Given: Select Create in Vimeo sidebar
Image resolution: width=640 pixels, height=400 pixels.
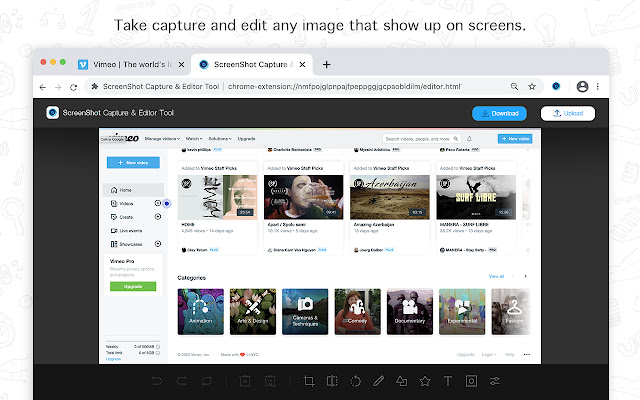Looking at the screenshot, I should click(x=127, y=217).
